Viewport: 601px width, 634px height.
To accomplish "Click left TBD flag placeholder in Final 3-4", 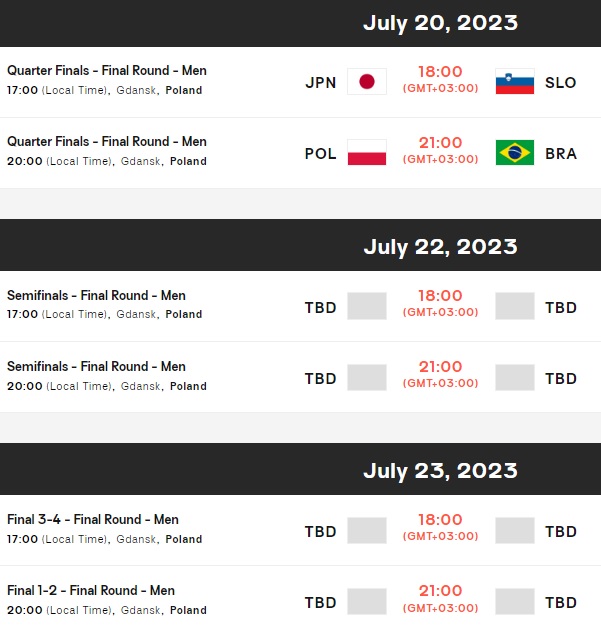I will pyautogui.click(x=366, y=530).
